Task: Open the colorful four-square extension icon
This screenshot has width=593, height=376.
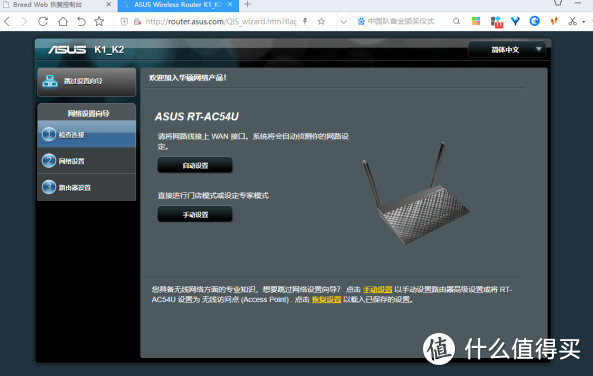Action: coord(476,21)
